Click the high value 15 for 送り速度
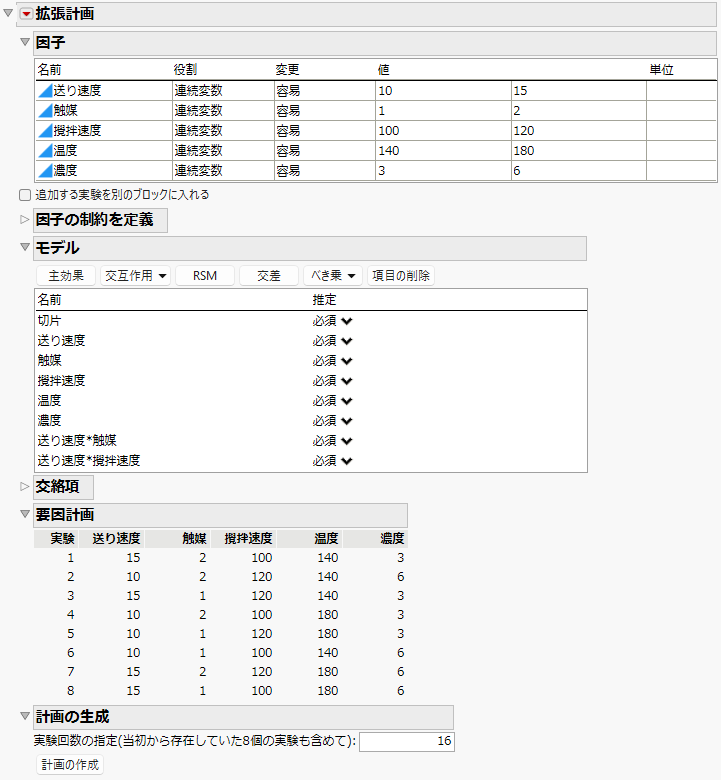 pos(579,91)
